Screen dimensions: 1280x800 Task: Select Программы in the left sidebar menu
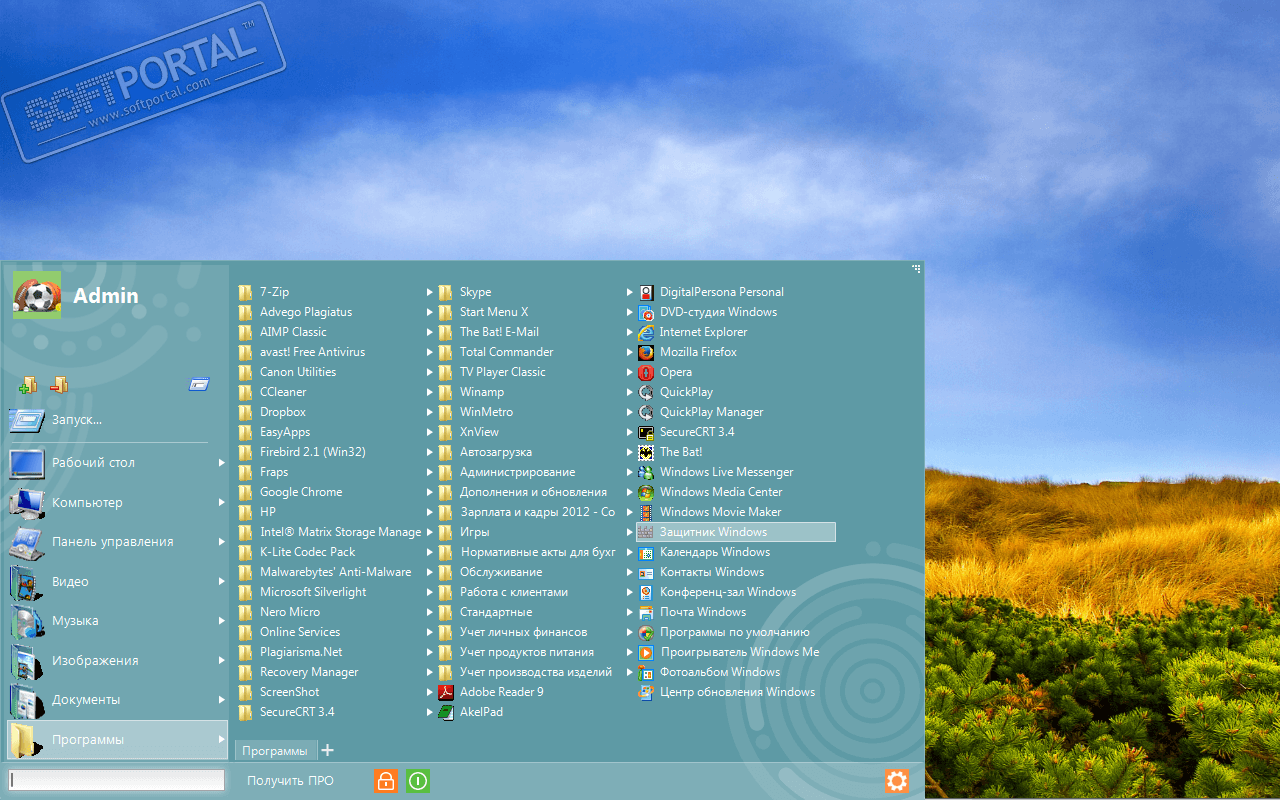tap(117, 740)
